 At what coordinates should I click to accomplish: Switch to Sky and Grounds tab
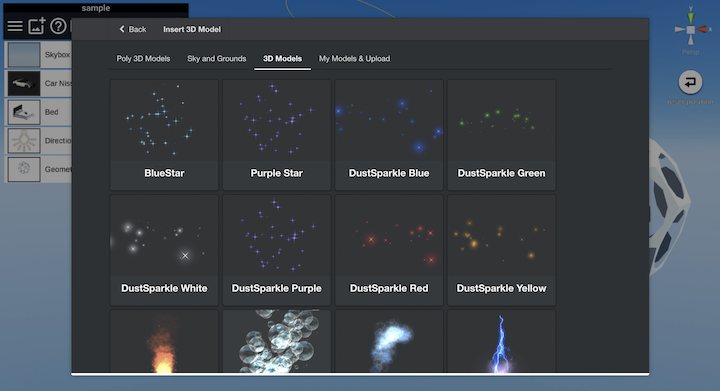pyautogui.click(x=217, y=59)
